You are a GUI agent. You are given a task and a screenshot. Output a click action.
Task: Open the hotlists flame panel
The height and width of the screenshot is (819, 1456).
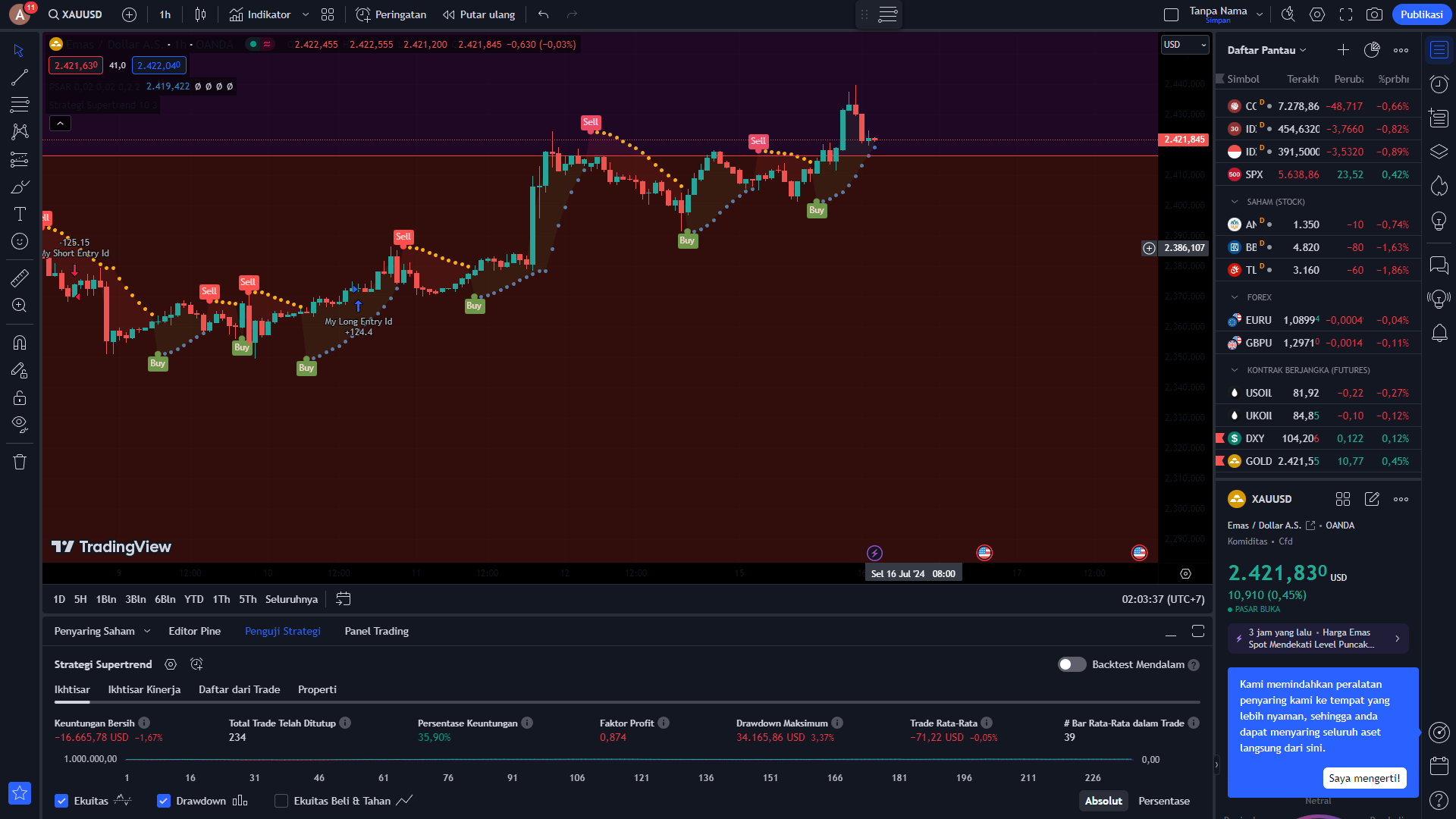pos(1439,187)
